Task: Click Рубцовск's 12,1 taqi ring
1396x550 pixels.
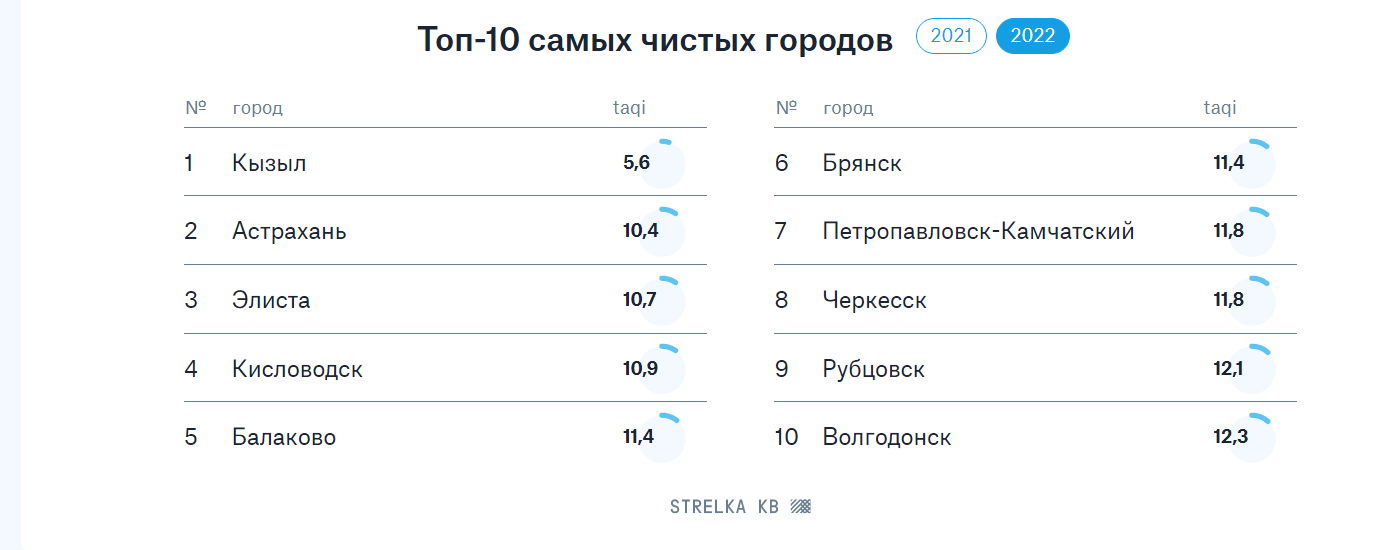Action: 1251,369
